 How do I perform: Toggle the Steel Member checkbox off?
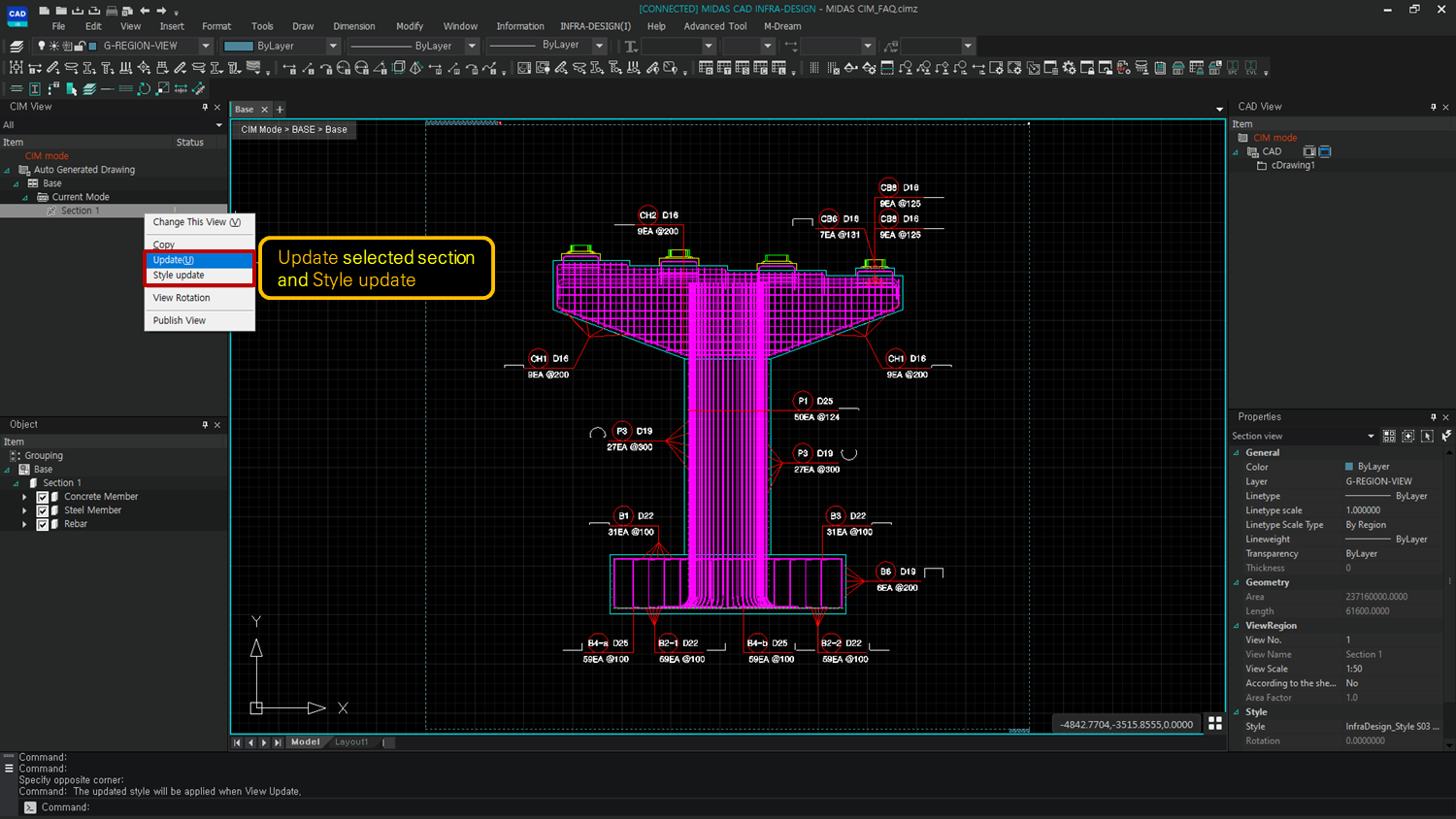coord(41,509)
